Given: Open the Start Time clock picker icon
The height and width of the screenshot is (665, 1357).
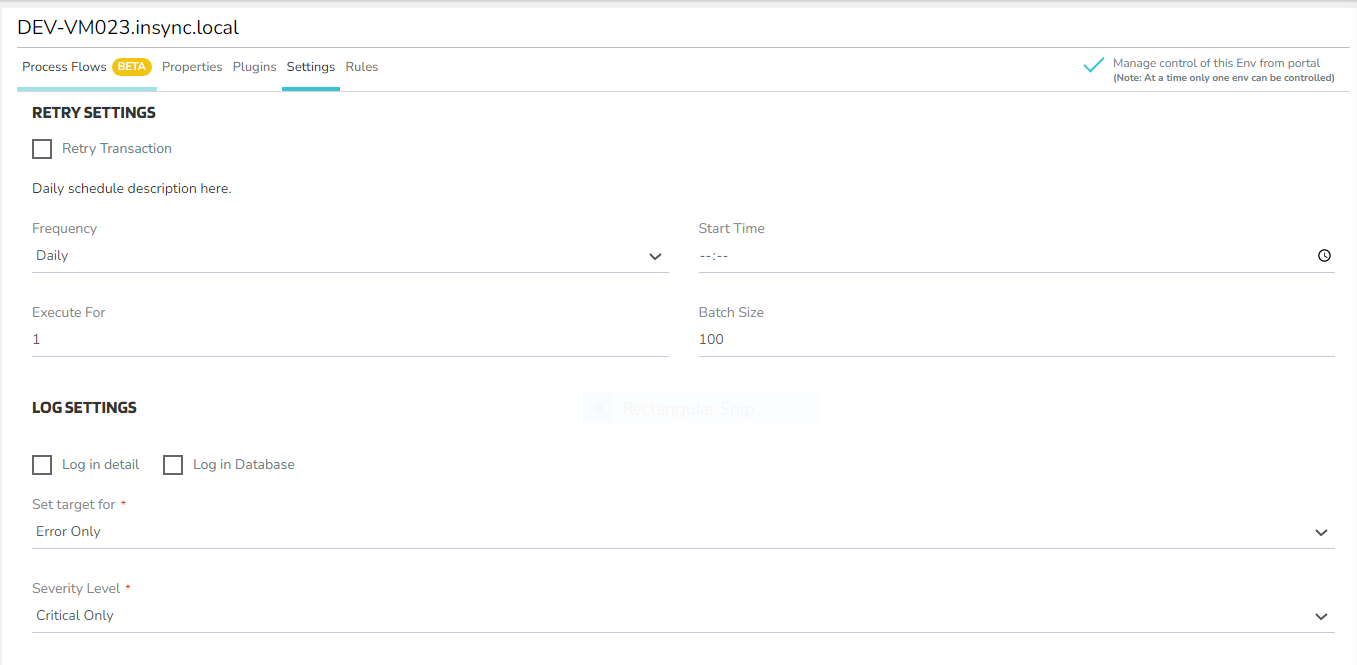Looking at the screenshot, I should coord(1324,256).
